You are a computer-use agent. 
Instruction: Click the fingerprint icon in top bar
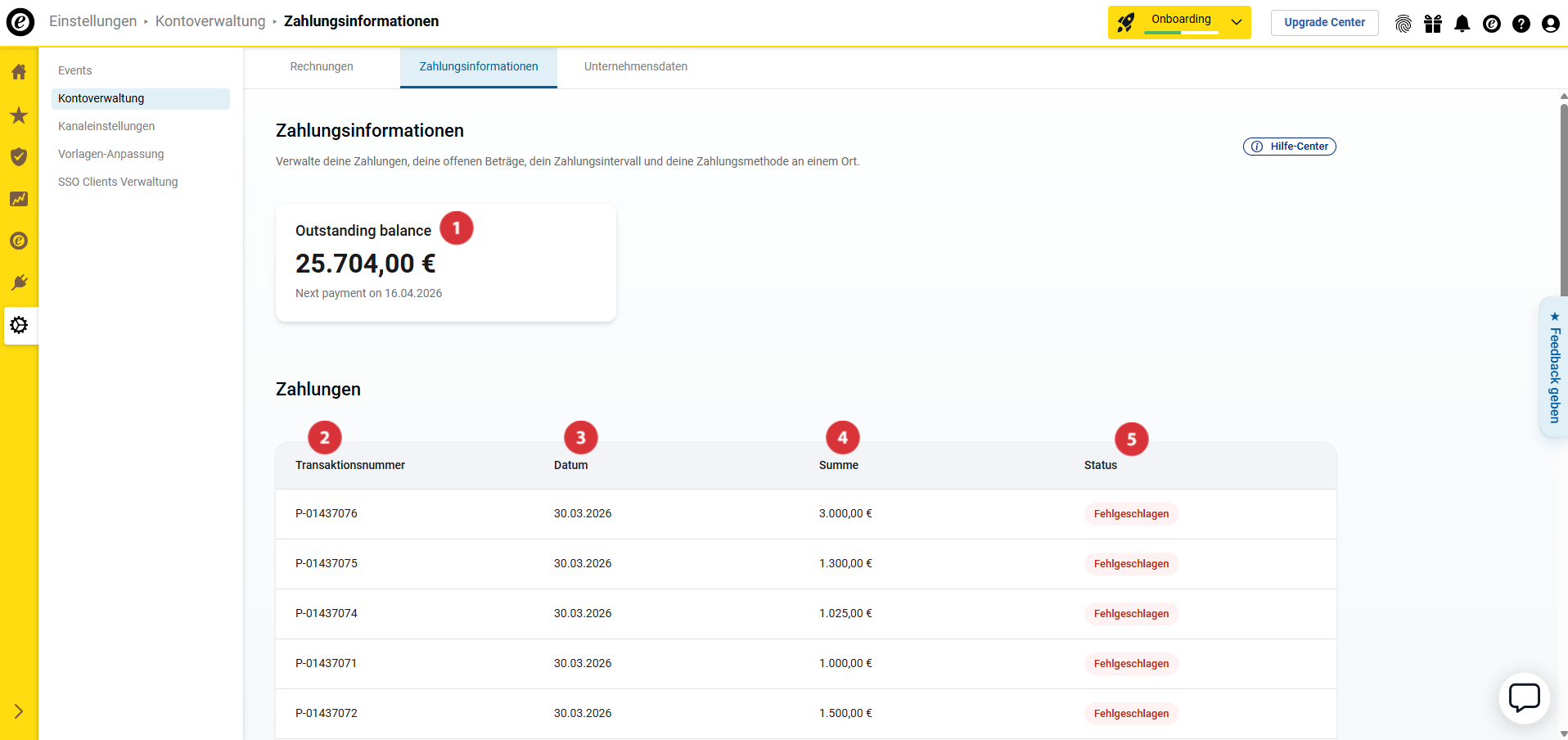pos(1404,24)
